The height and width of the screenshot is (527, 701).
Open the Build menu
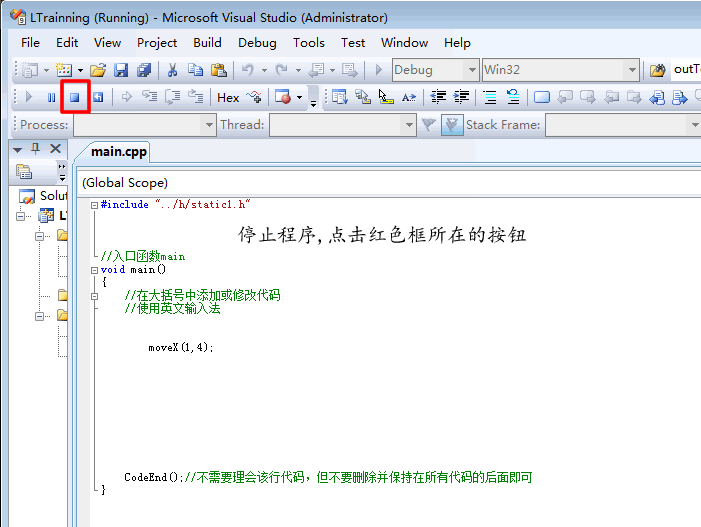pyautogui.click(x=207, y=43)
